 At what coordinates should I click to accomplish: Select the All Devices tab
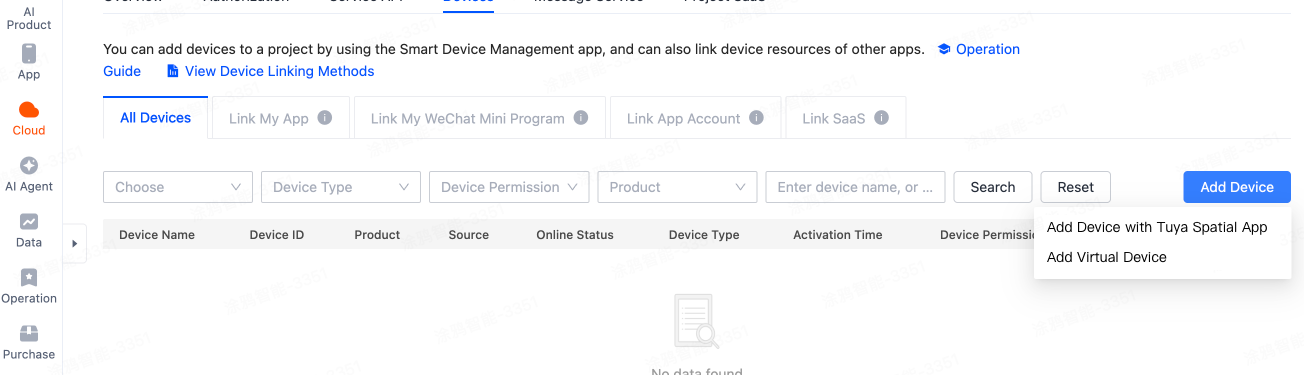(x=155, y=118)
